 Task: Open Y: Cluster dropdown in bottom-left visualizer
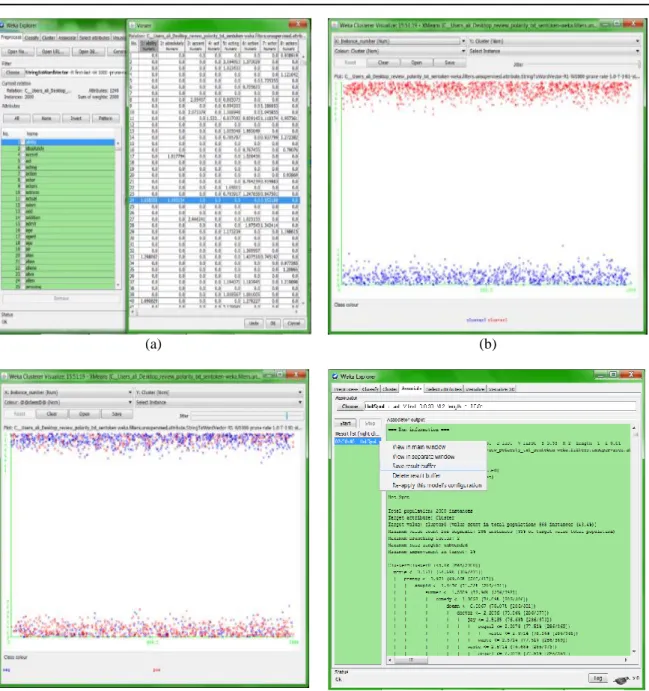pyautogui.click(x=219, y=392)
